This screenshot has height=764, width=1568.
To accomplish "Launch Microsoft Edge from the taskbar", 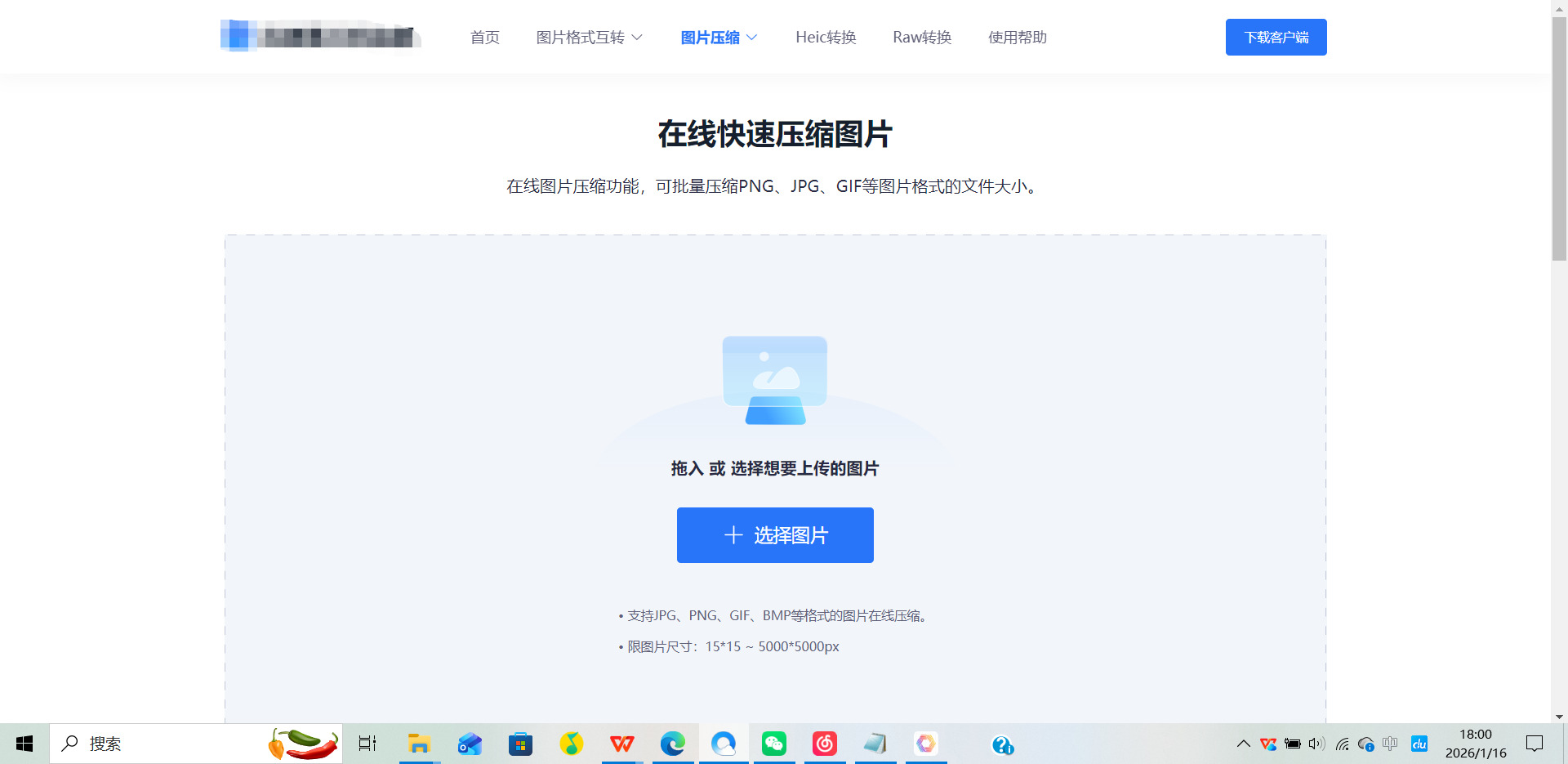I will click(x=672, y=744).
